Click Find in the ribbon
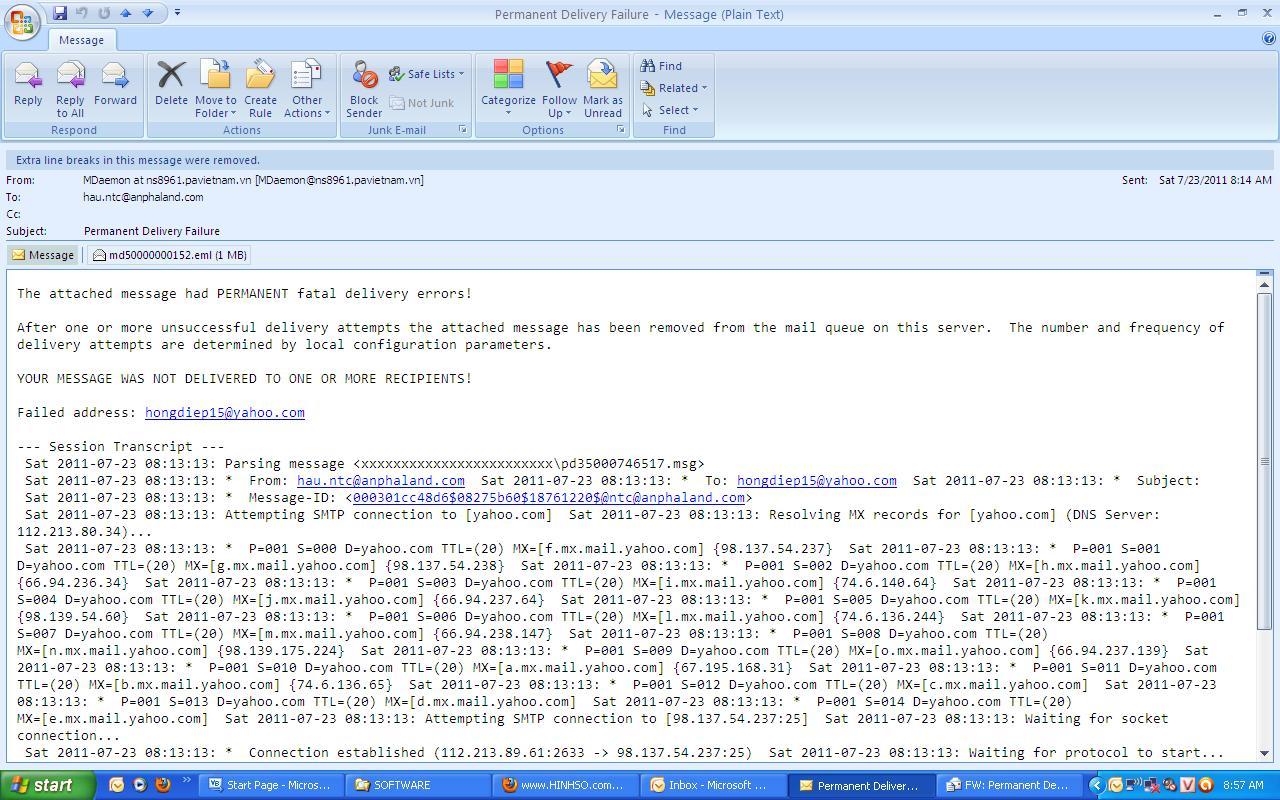Viewport: 1280px width, 800px height. [x=661, y=66]
